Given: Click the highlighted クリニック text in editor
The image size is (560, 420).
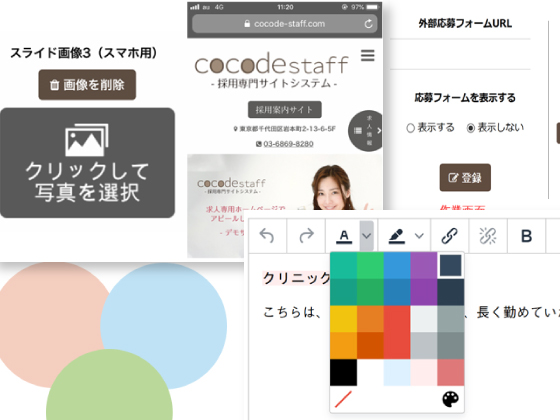Looking at the screenshot, I should [296, 278].
